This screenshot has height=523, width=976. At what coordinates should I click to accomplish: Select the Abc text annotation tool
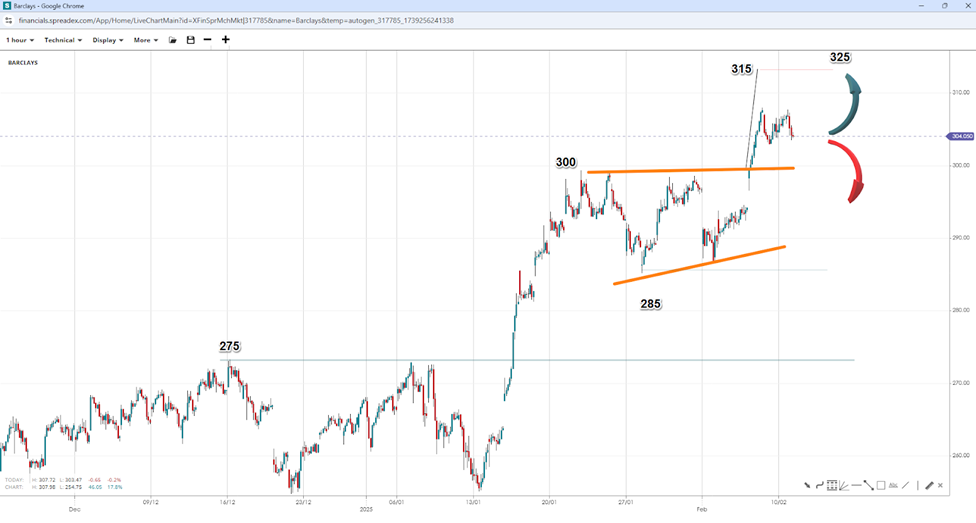(893, 485)
